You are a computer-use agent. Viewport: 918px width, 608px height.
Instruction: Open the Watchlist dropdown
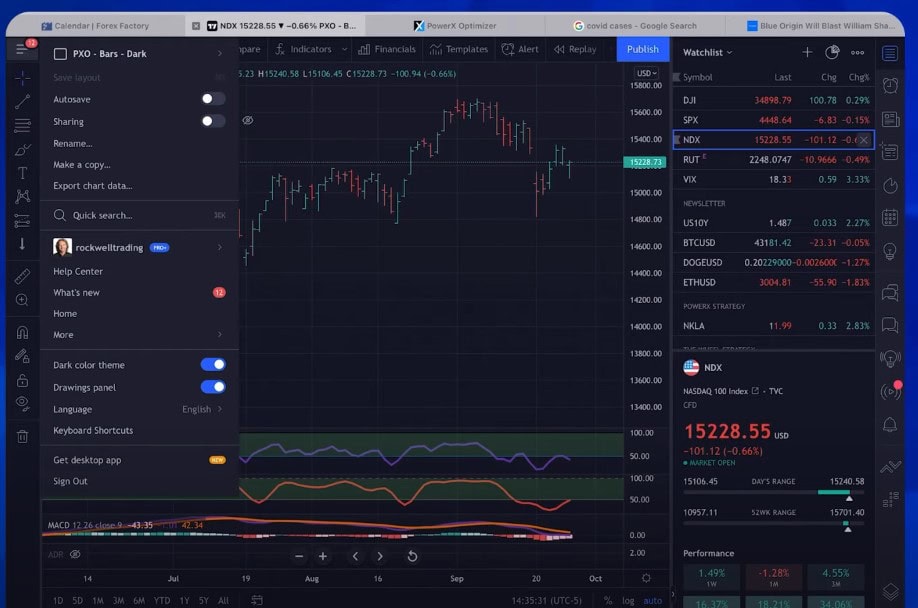pos(708,52)
